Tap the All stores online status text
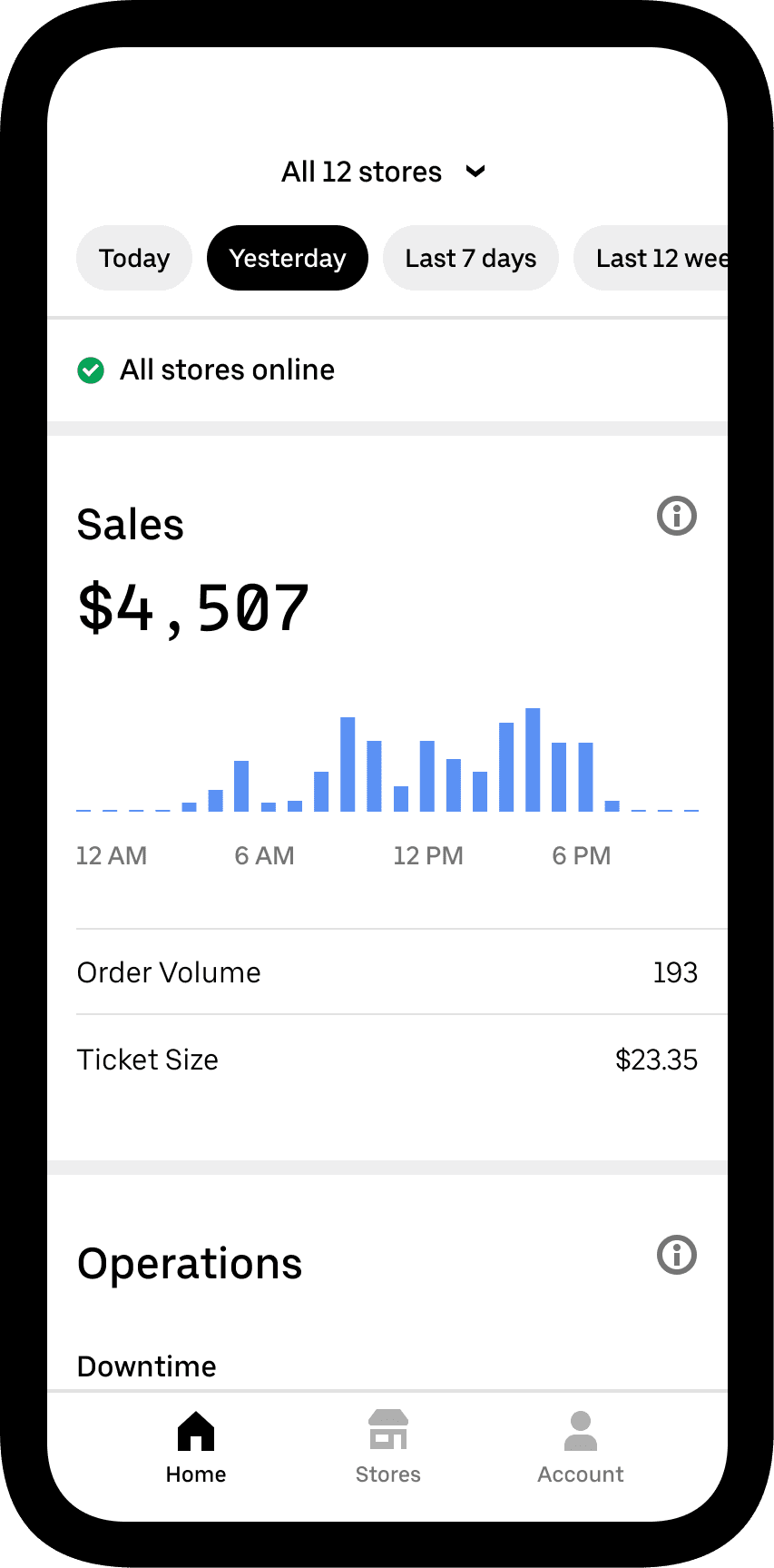The image size is (774, 1568). [x=228, y=370]
